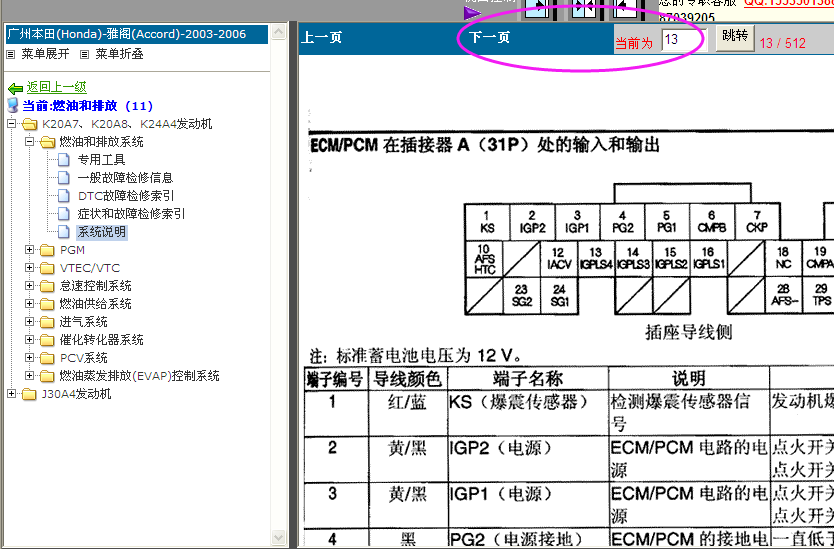Click the 燃油和排放系统 folder icon

(x=48, y=142)
